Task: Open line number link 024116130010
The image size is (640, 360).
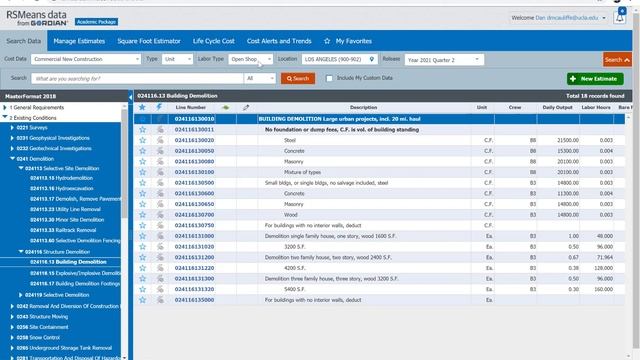Action: [x=194, y=119]
